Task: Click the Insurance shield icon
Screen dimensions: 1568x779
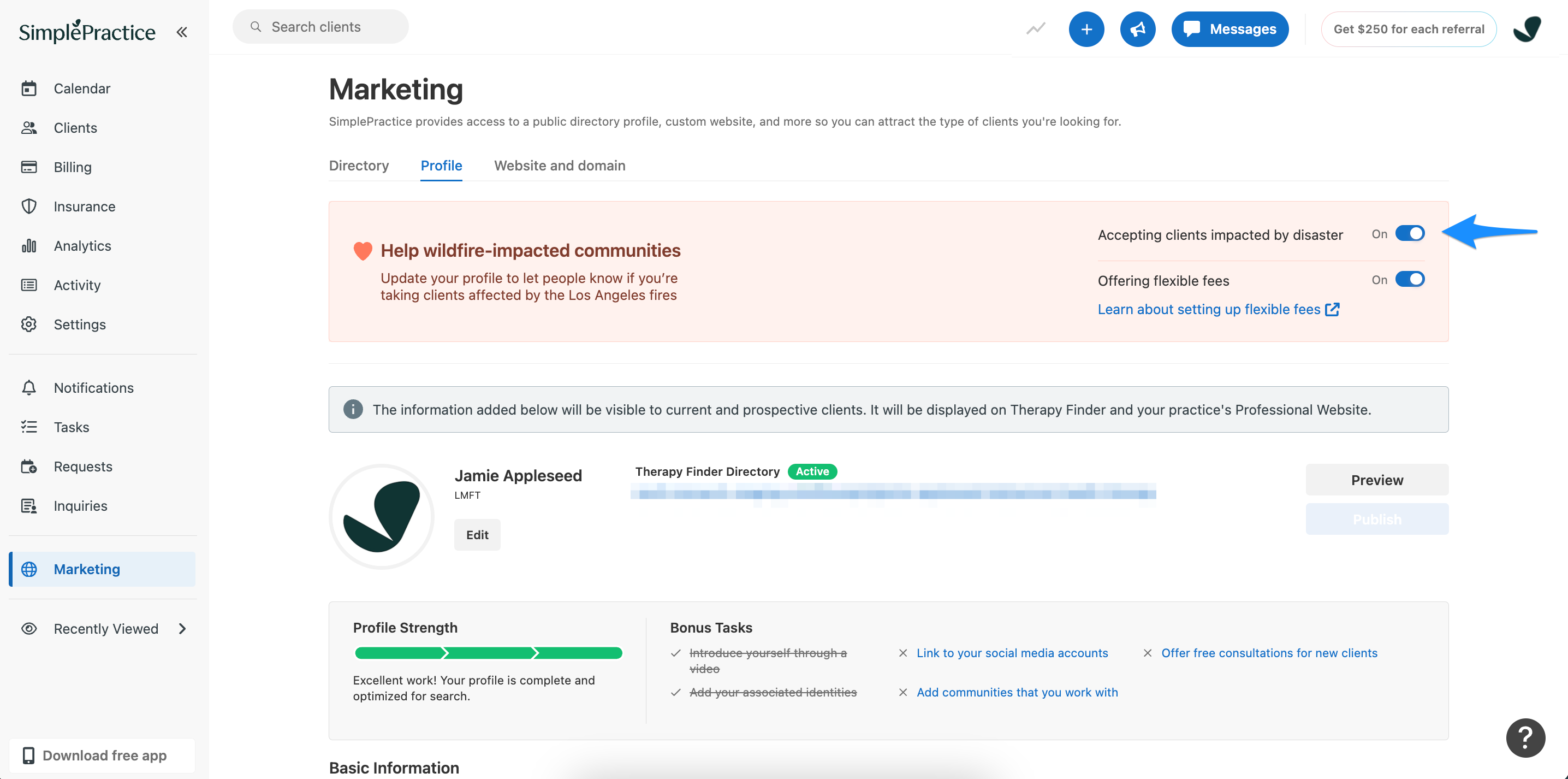Action: [29, 206]
